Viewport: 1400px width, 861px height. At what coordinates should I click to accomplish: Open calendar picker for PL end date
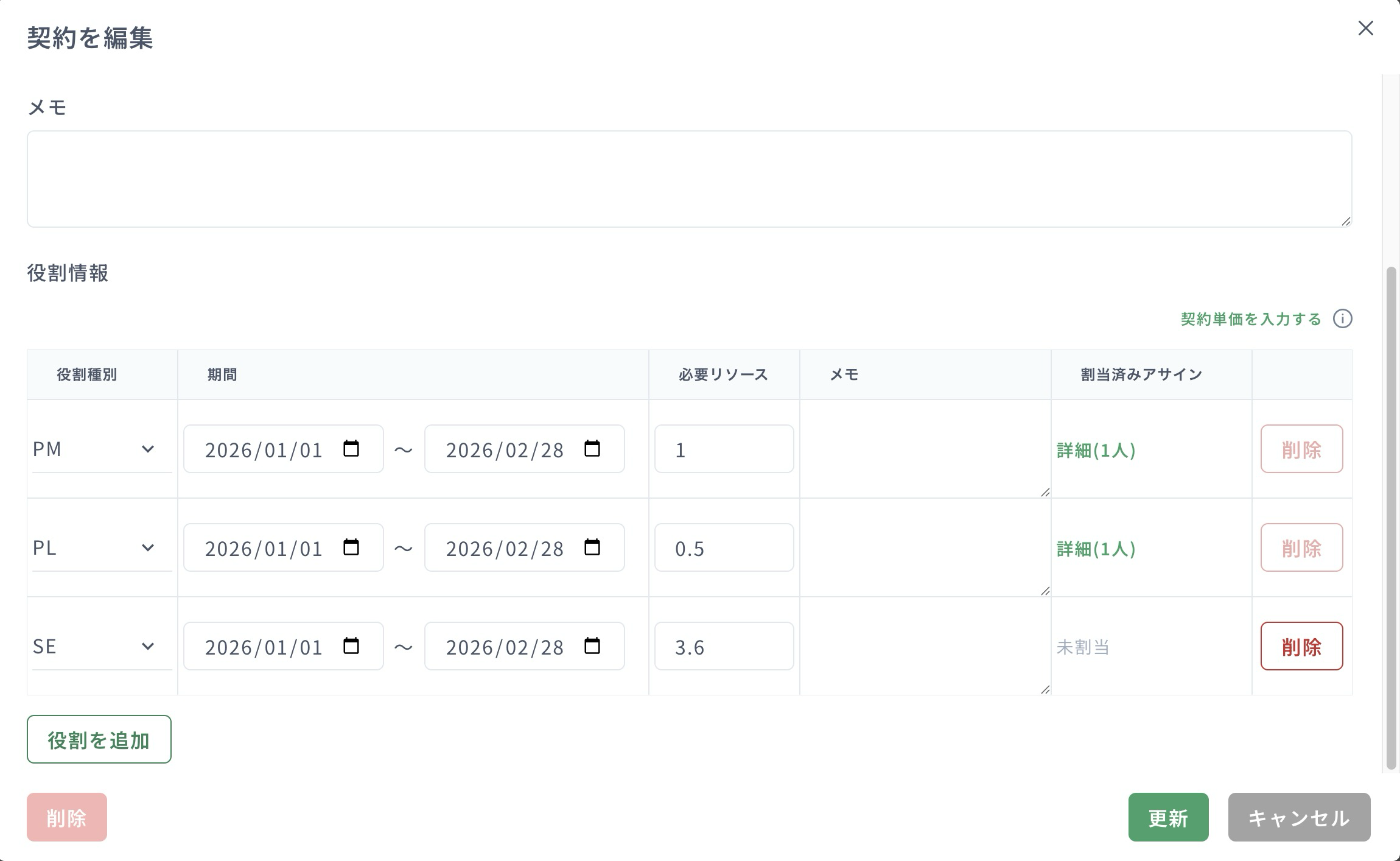[x=592, y=547]
